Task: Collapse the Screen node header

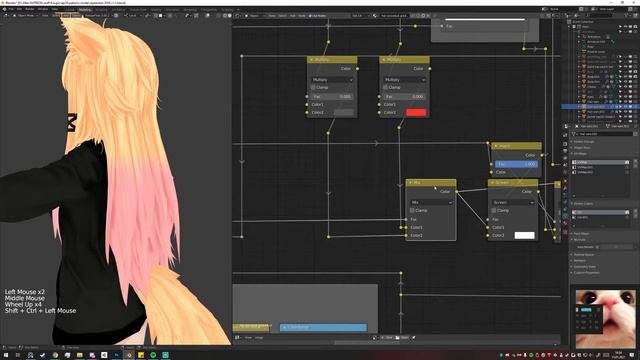Action: coord(492,183)
